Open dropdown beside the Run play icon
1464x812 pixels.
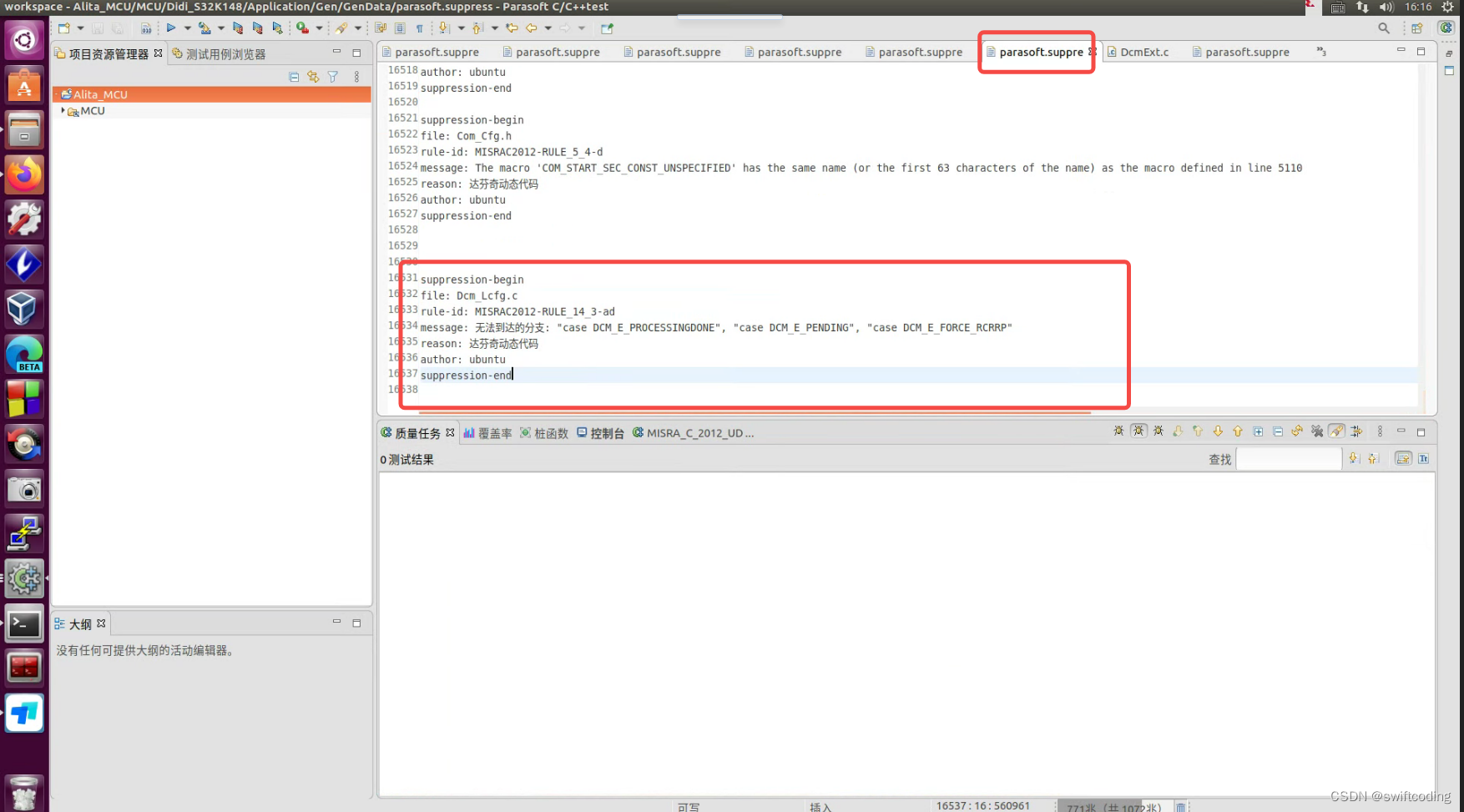coord(187,28)
